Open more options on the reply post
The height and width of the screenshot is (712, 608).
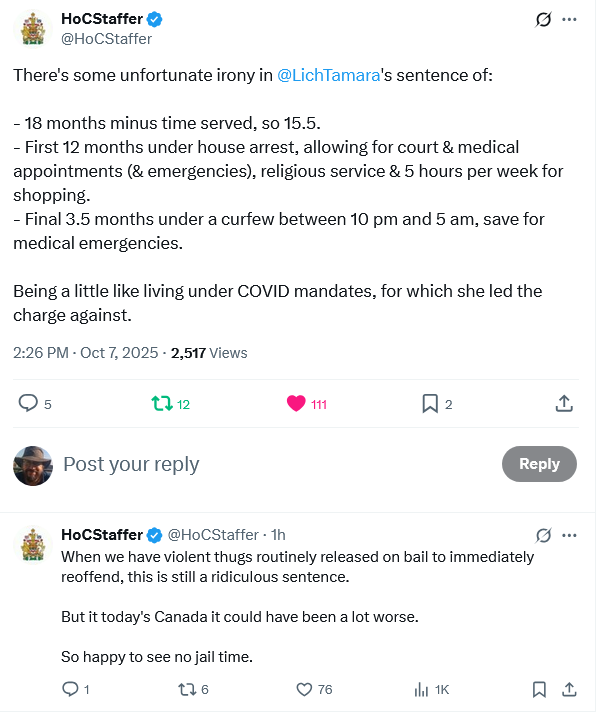pos(570,535)
